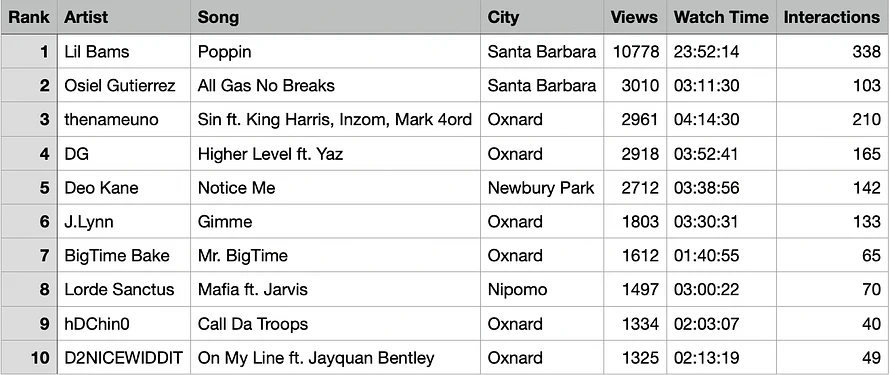The height and width of the screenshot is (375, 890).
Task: Click the Nipomo city cell
Action: (542, 290)
